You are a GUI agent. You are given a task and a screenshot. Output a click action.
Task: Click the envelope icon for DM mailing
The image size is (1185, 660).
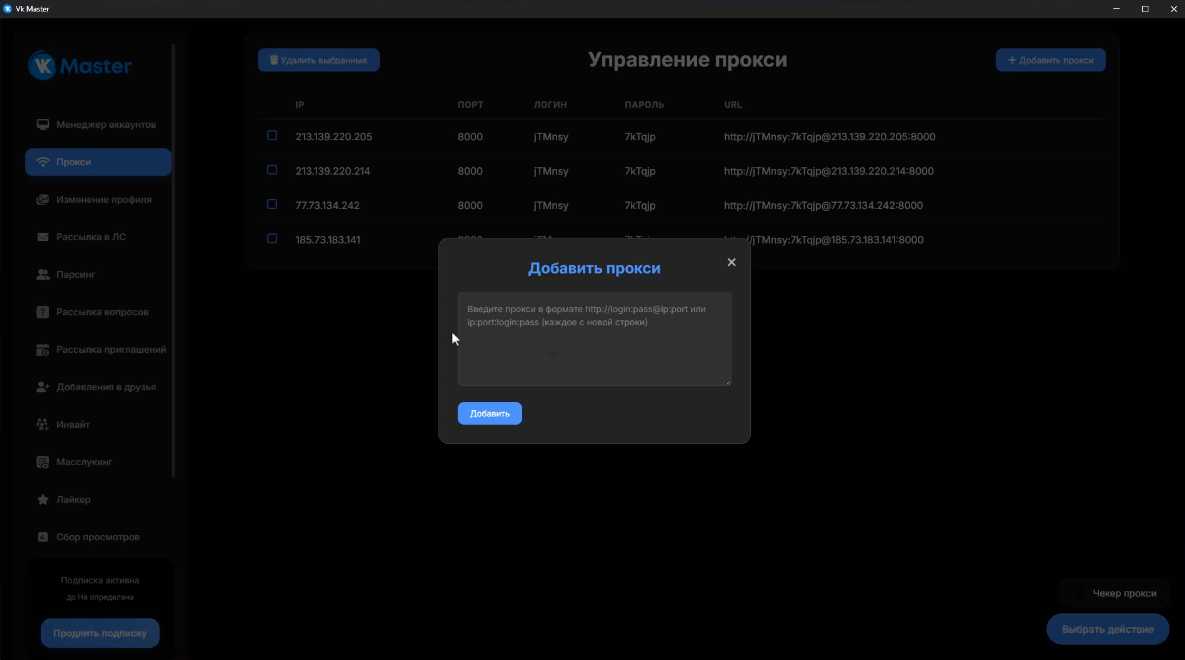coord(43,237)
